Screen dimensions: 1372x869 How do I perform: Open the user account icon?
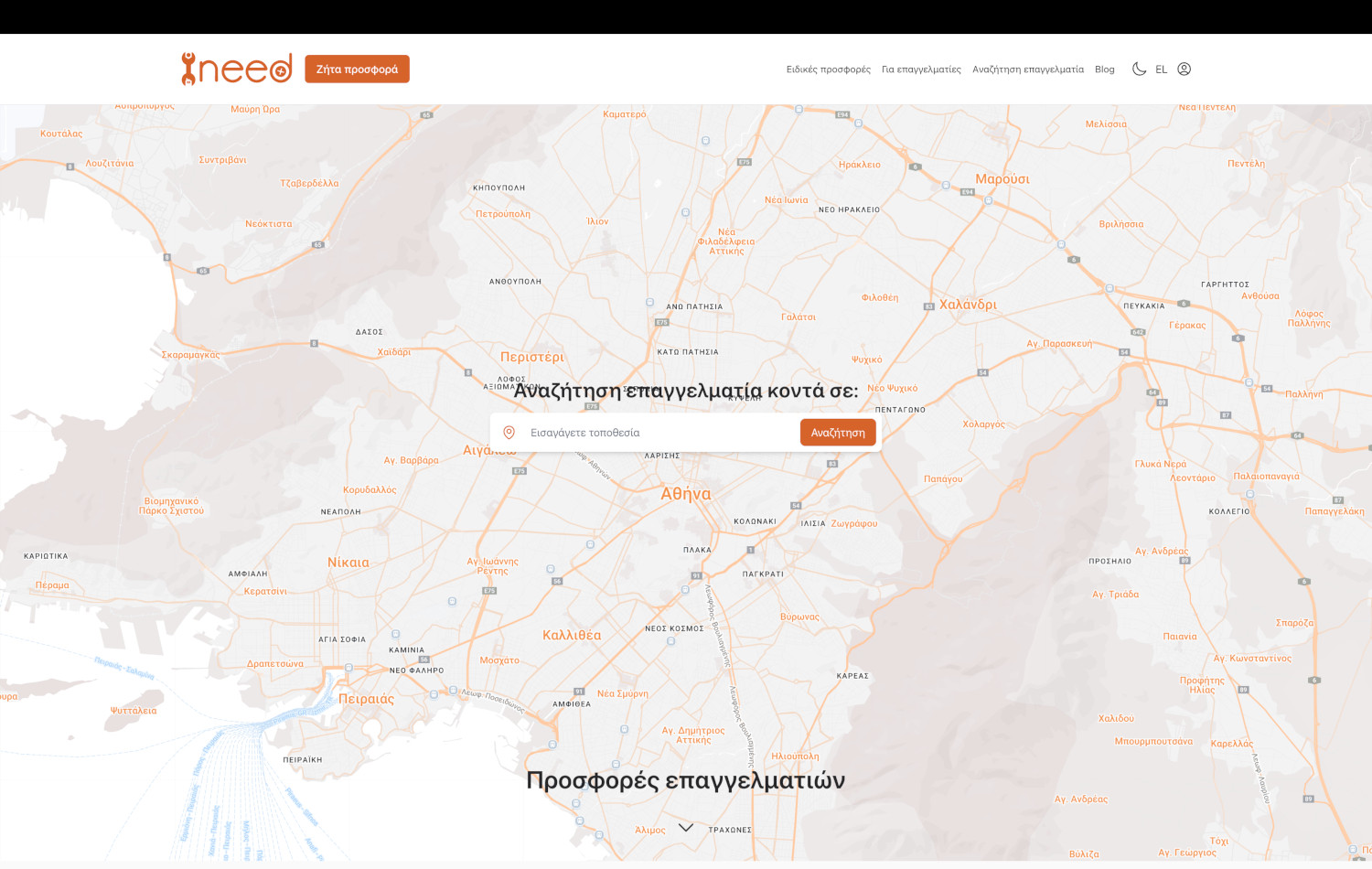[x=1184, y=69]
